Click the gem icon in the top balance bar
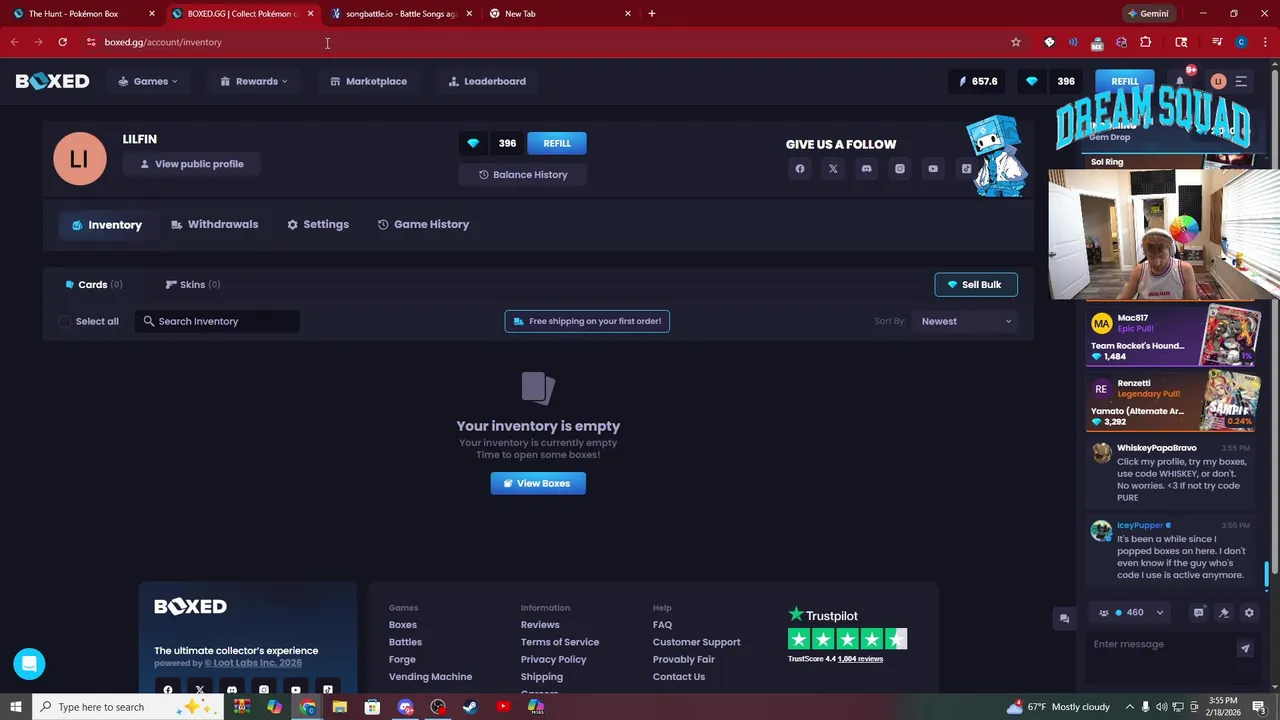The height and width of the screenshot is (720, 1280). pyautogui.click(x=1032, y=81)
